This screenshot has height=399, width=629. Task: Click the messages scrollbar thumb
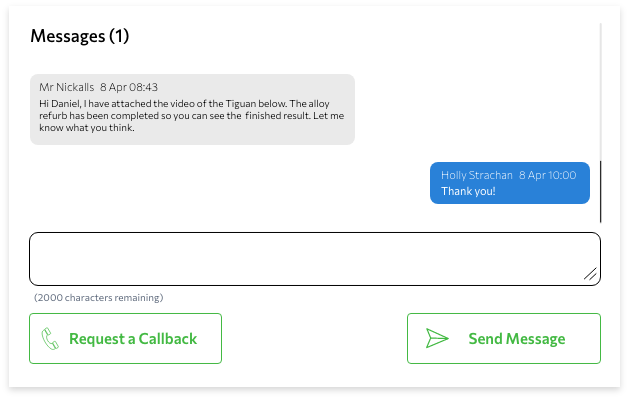[601, 192]
